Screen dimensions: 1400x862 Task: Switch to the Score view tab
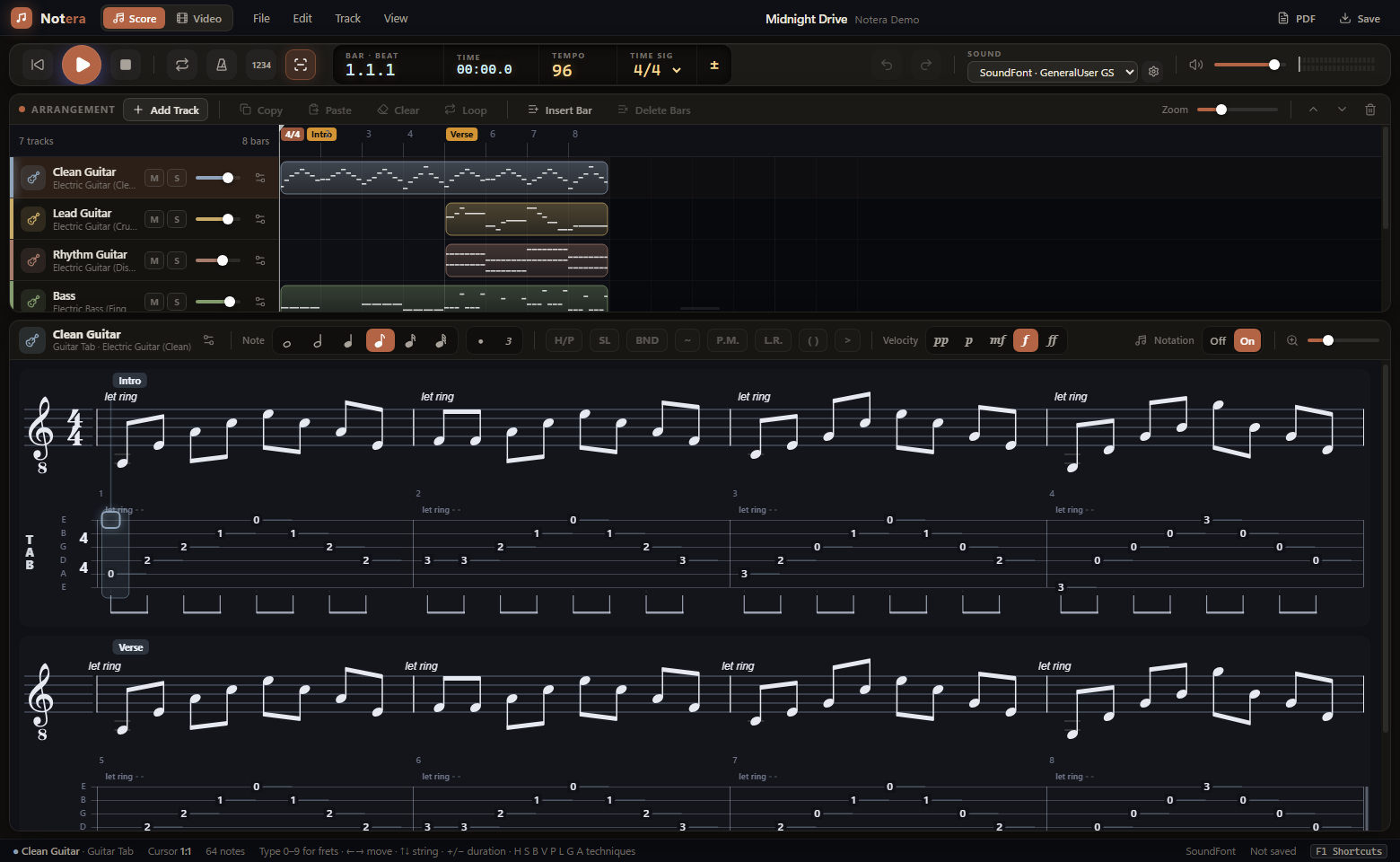(134, 18)
